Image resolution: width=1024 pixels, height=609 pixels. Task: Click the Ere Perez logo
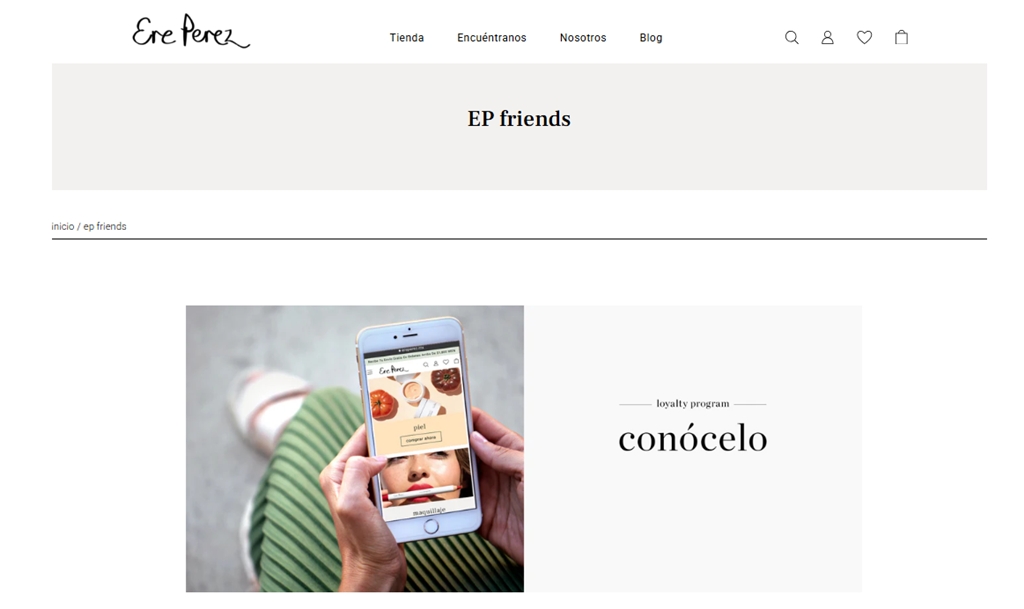tap(191, 31)
